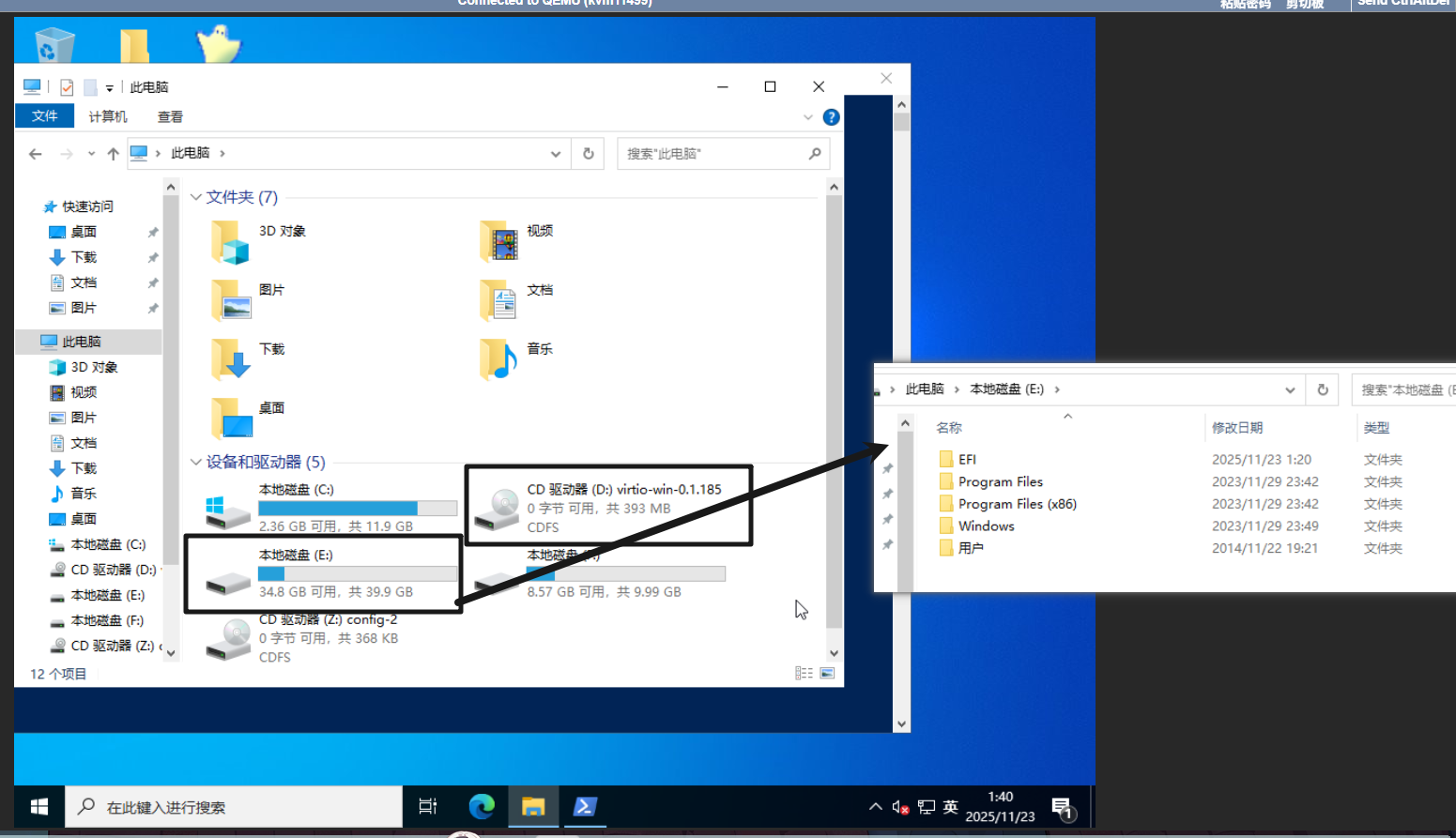This screenshot has height=838, width=1456.
Task: Open the 查看 ribbon tab
Action: tap(170, 116)
